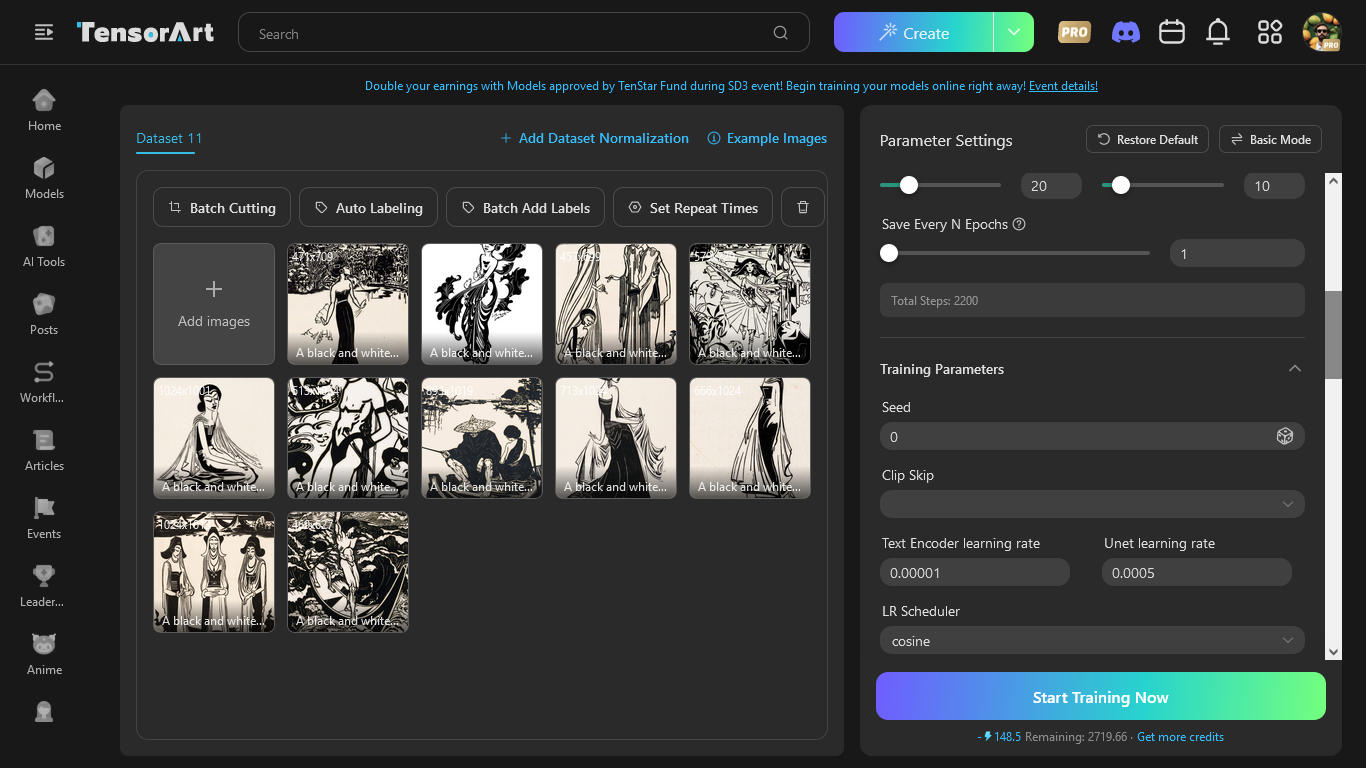Viewport: 1366px width, 768px height.
Task: Open Events in the sidebar
Action: click(x=44, y=518)
